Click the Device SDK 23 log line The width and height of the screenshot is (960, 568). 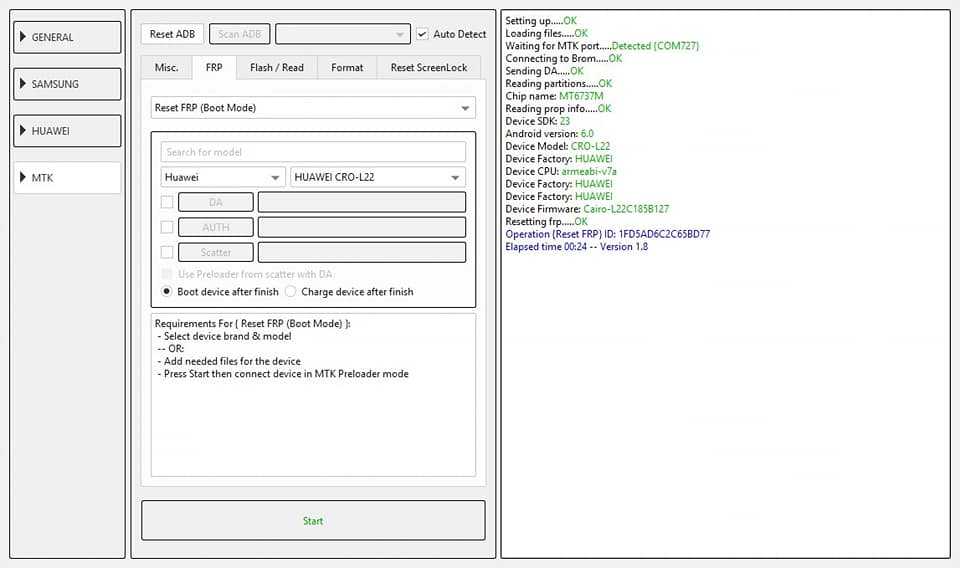pyautogui.click(x=538, y=121)
